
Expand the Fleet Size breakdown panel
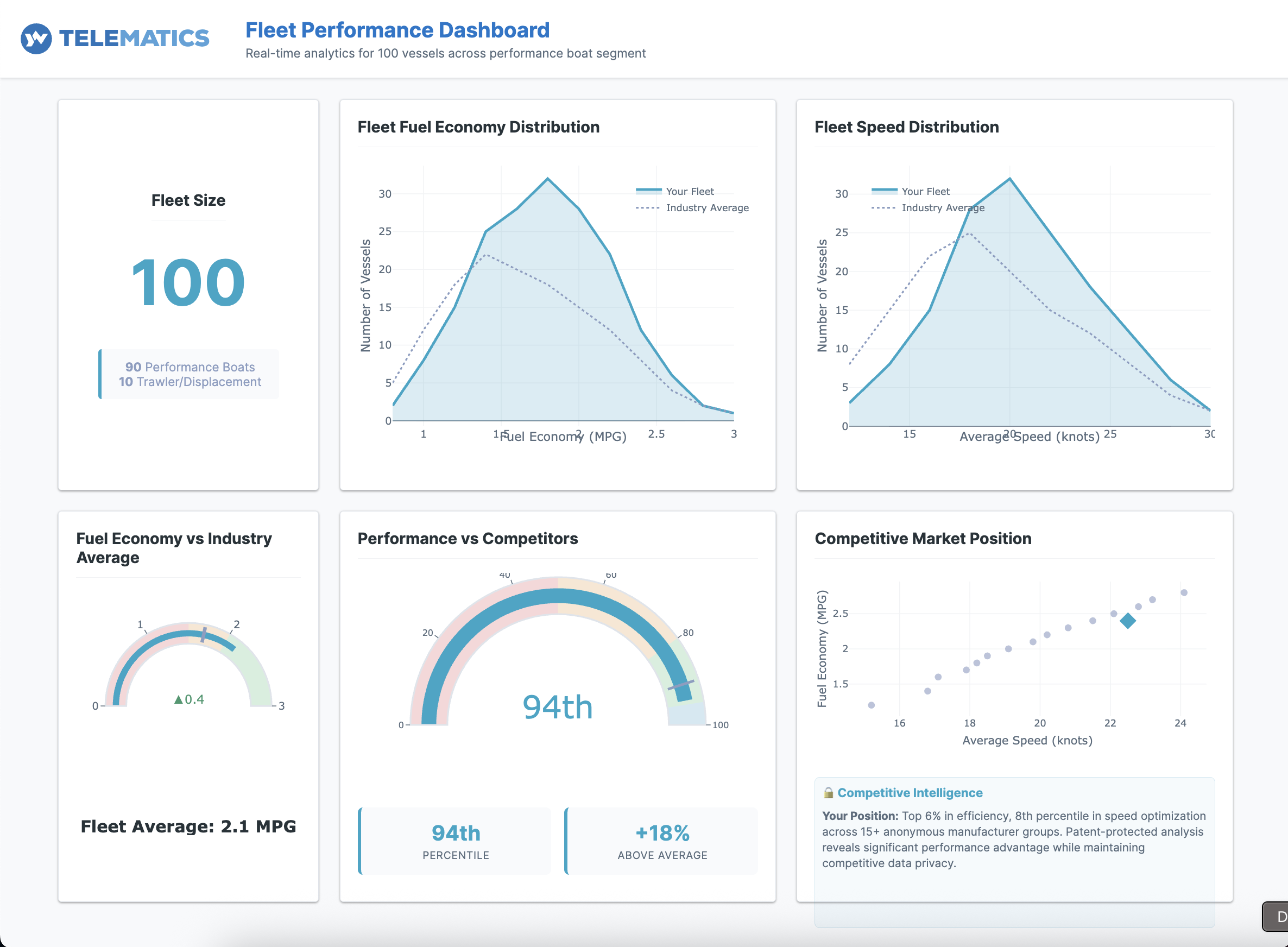[189, 374]
